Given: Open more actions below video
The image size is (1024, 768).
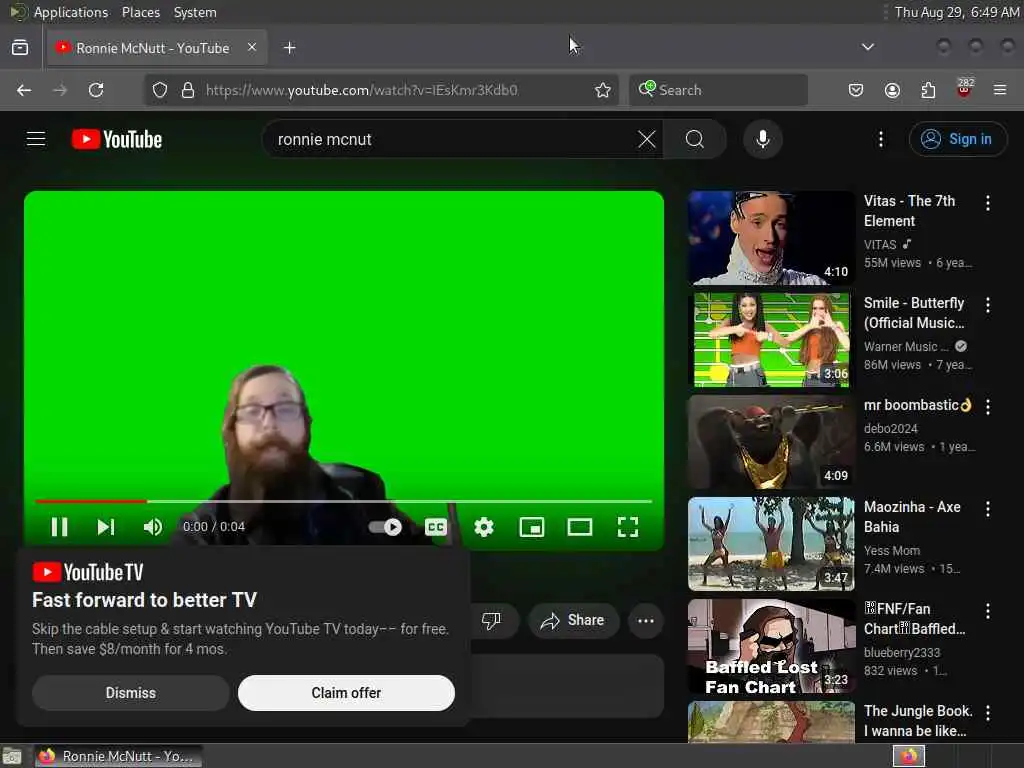Looking at the screenshot, I should 646,620.
